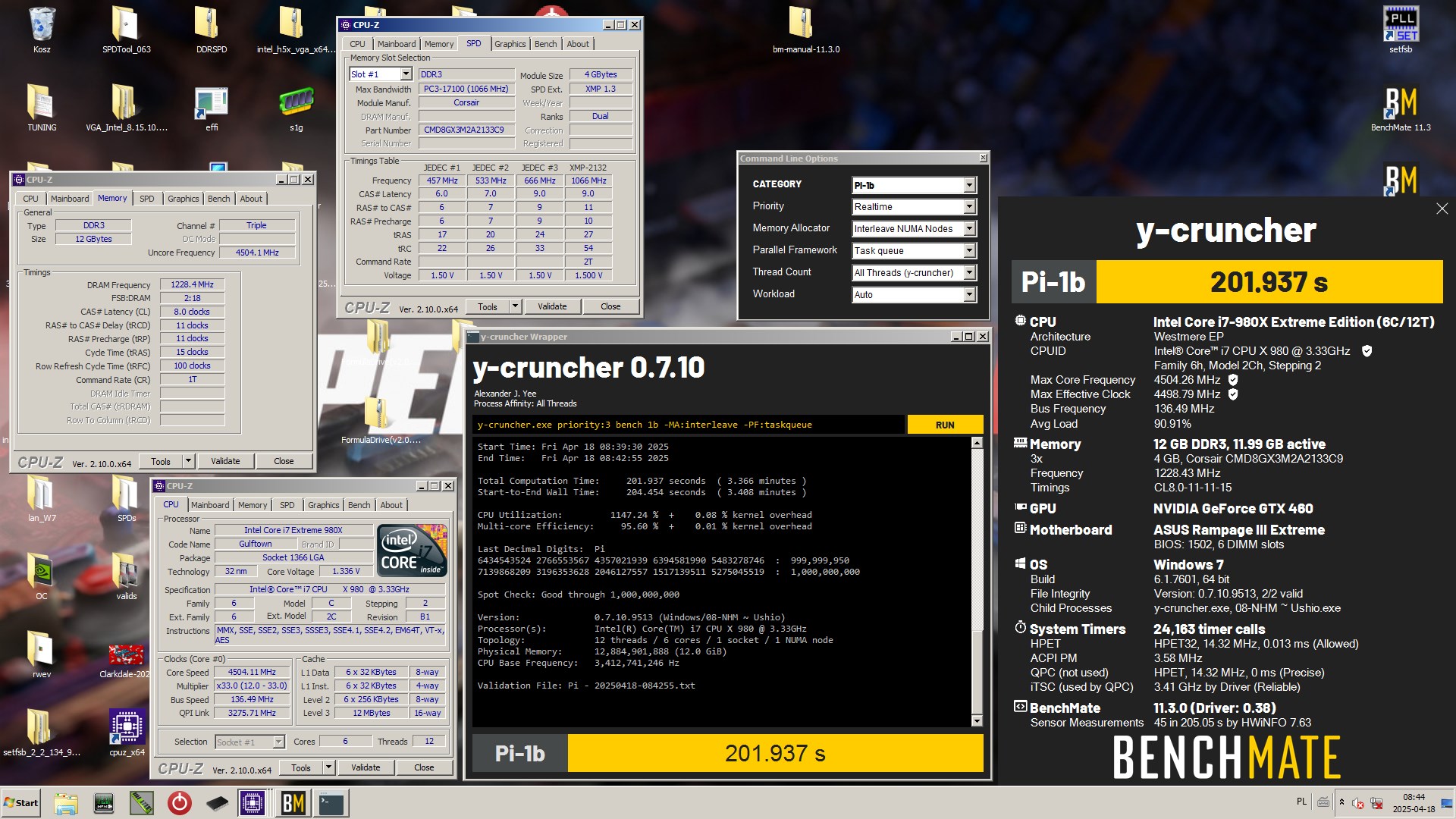The width and height of the screenshot is (1456, 819).
Task: Click the Part Number CMD8GX3M2A2133C9 field
Action: click(466, 130)
